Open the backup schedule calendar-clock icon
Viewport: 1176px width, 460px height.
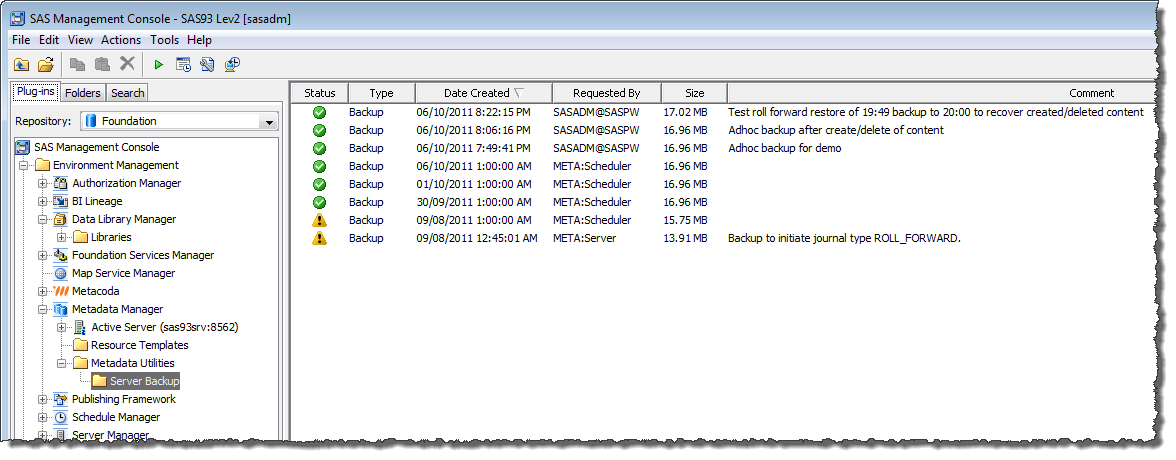183,65
